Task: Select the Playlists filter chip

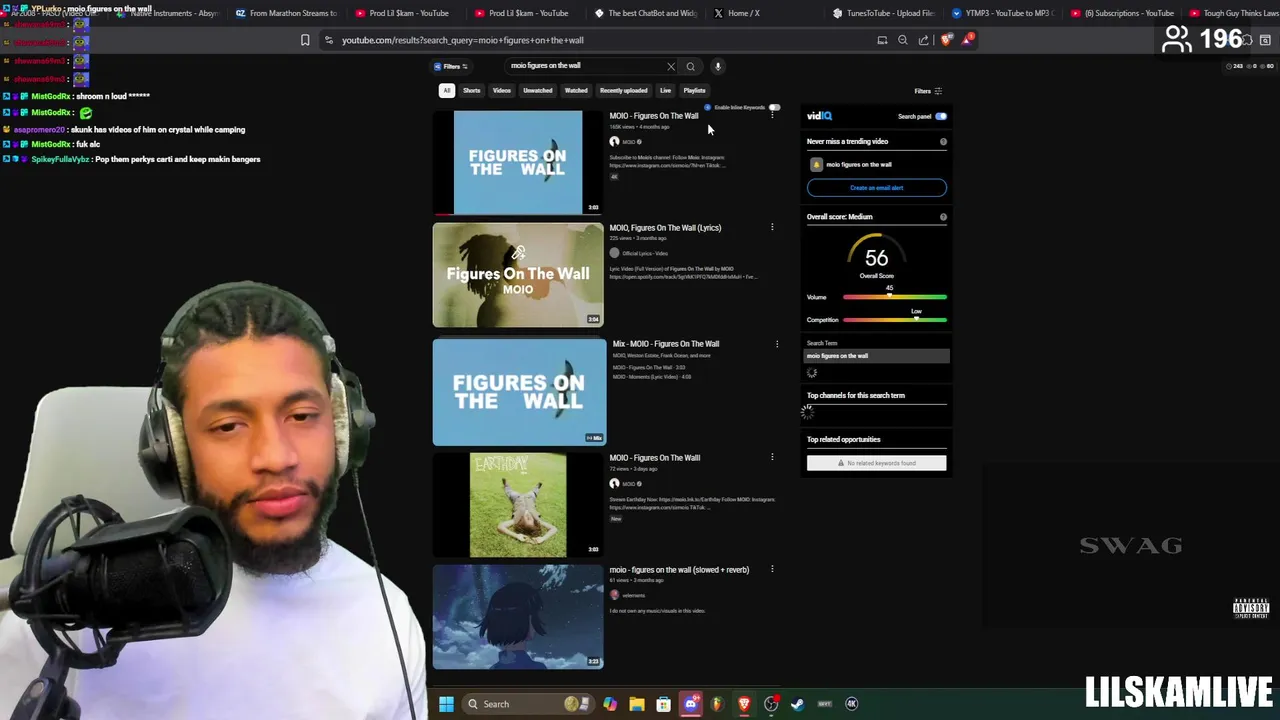Action: (x=694, y=91)
